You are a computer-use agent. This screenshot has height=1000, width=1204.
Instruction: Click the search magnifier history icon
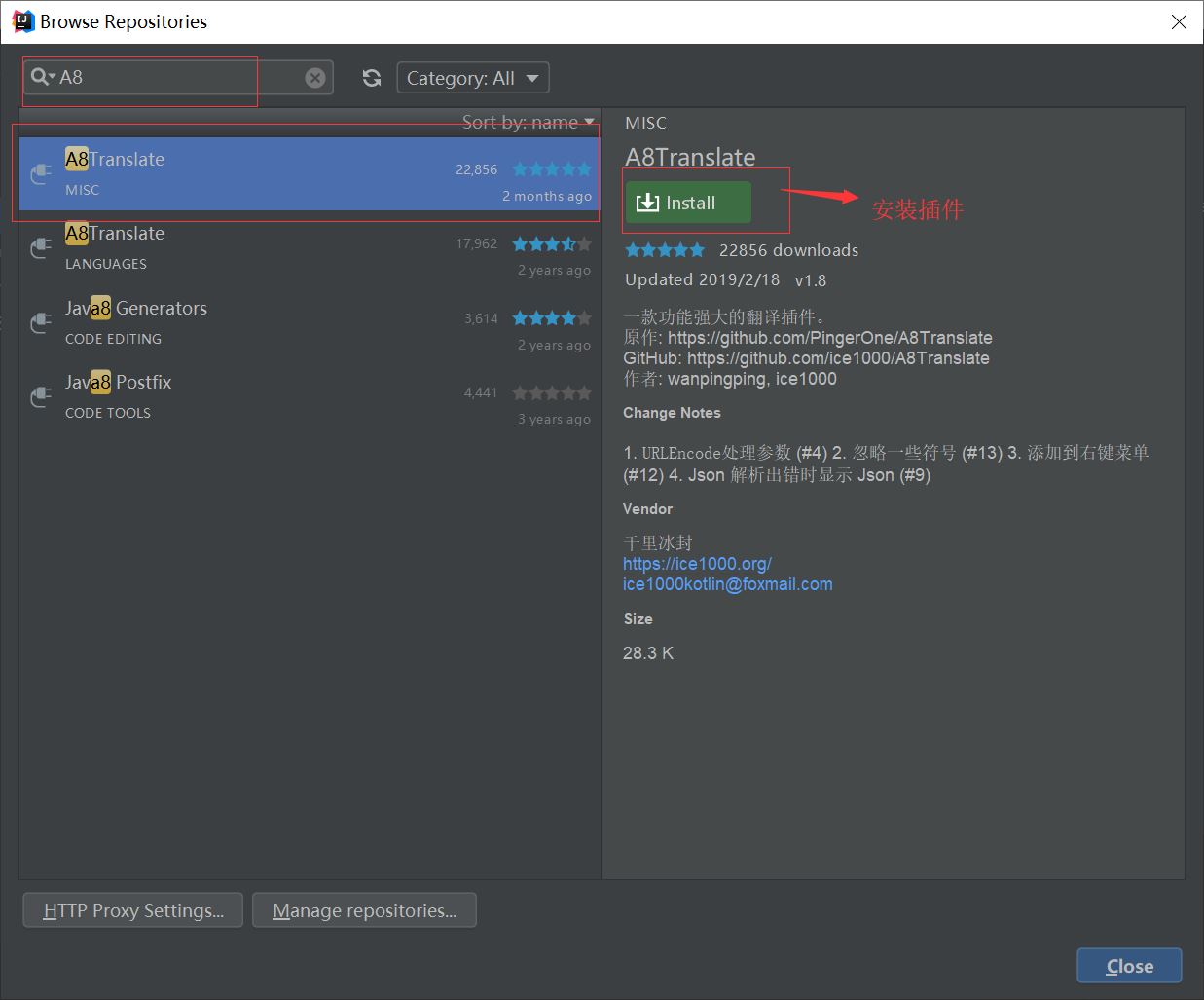(43, 77)
